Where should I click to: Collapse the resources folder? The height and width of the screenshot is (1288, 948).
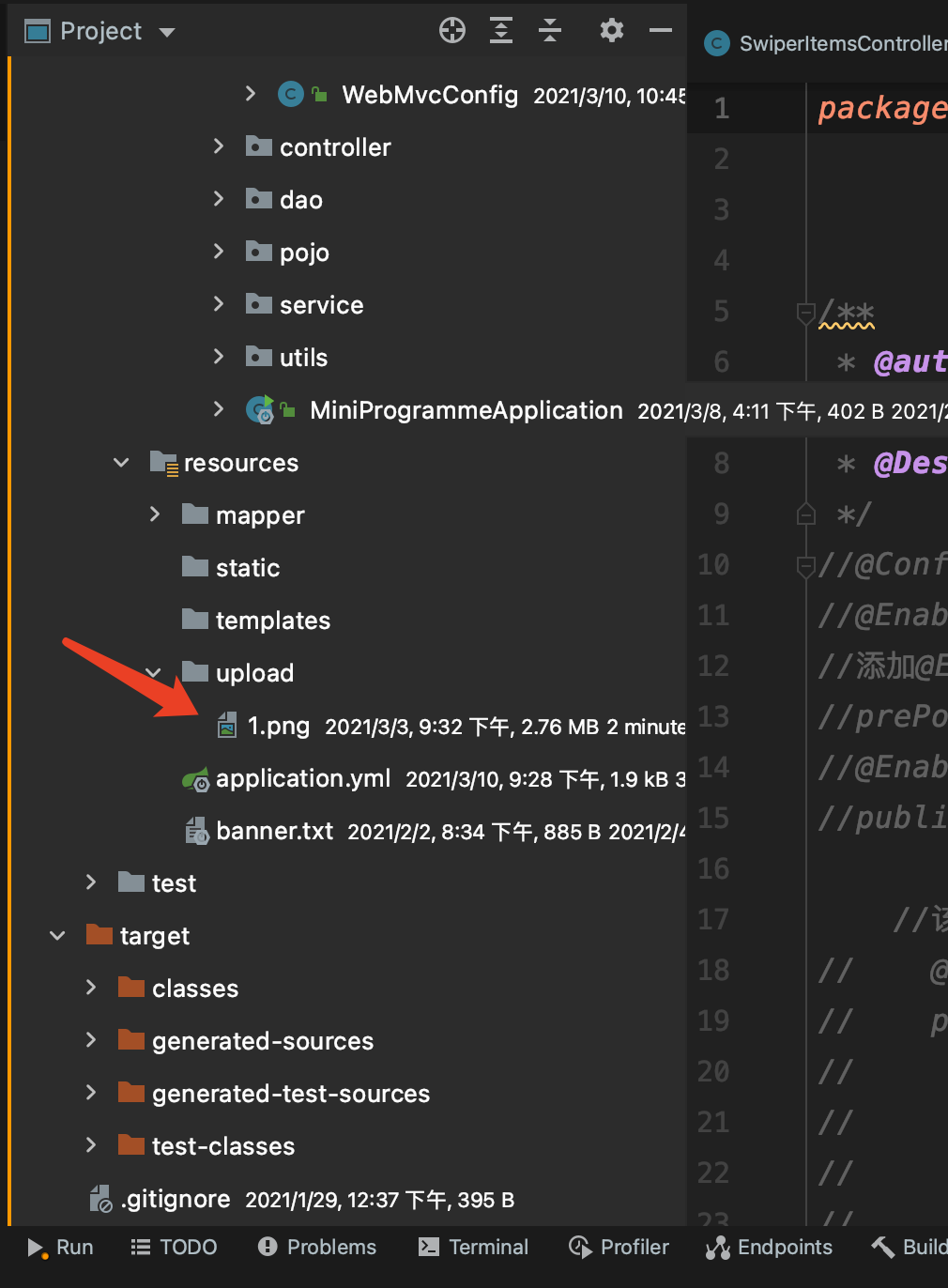pyautogui.click(x=121, y=463)
